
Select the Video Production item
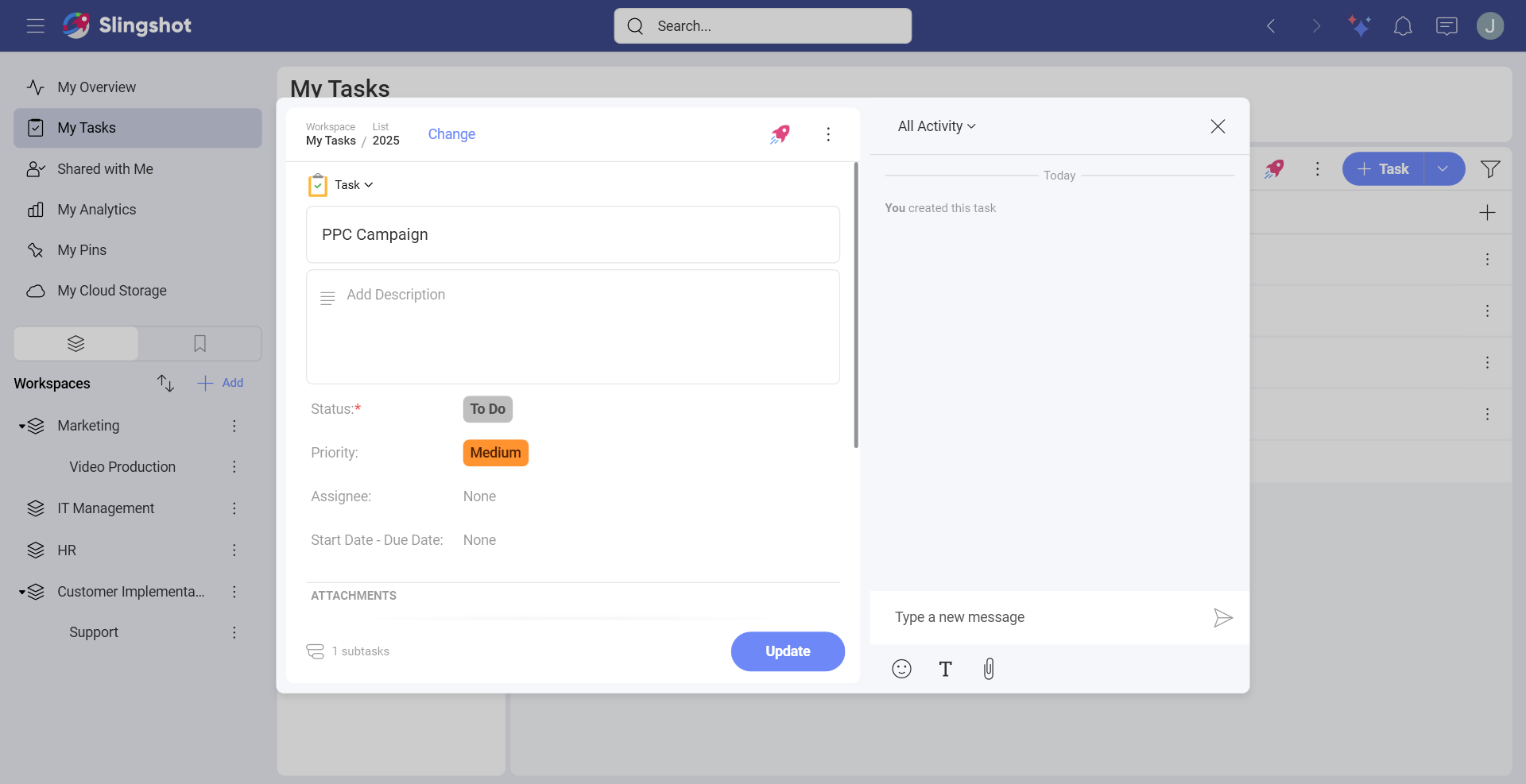tap(122, 467)
